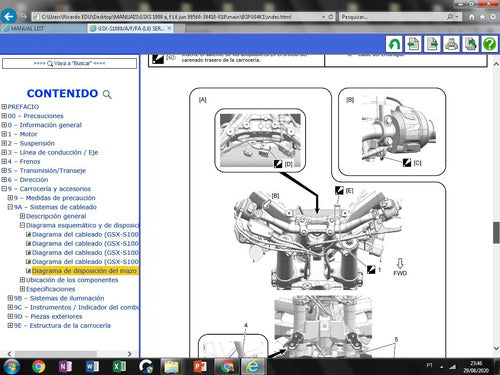Expand the PREFACIO tree node

[x=4, y=107]
